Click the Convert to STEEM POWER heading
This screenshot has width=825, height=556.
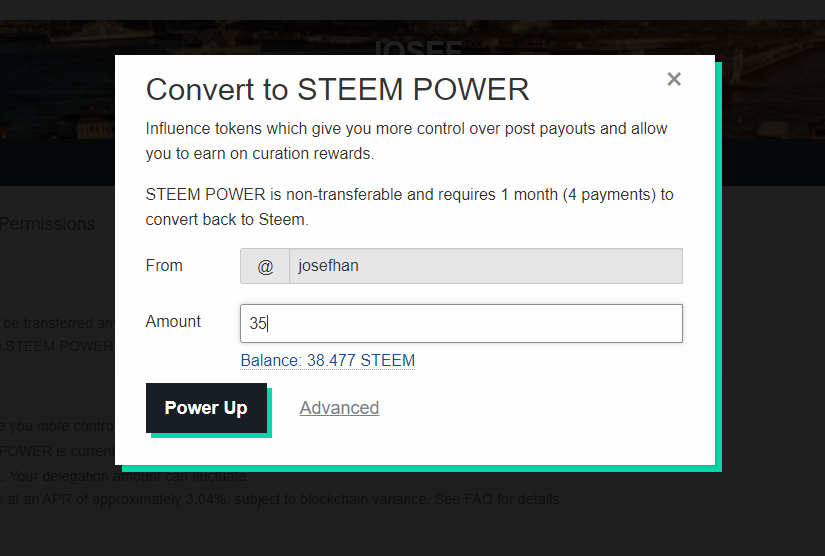337,89
